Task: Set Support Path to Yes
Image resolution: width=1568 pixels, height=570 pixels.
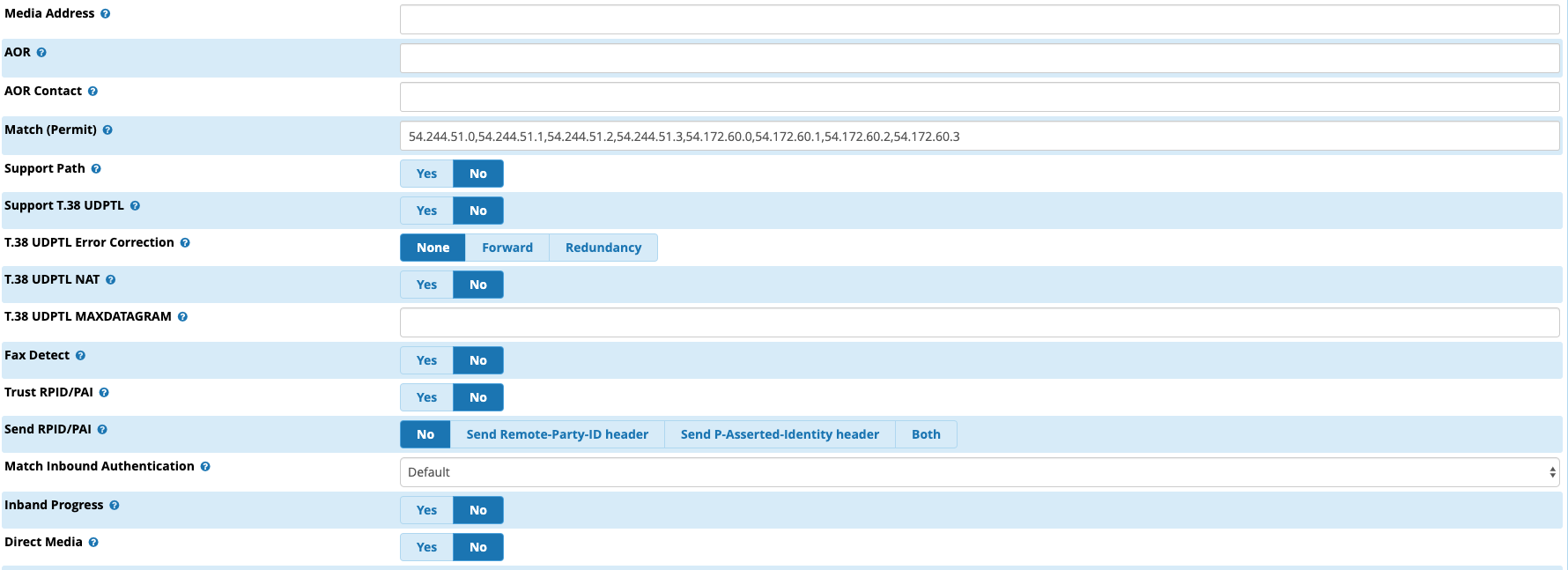Action: (x=426, y=174)
